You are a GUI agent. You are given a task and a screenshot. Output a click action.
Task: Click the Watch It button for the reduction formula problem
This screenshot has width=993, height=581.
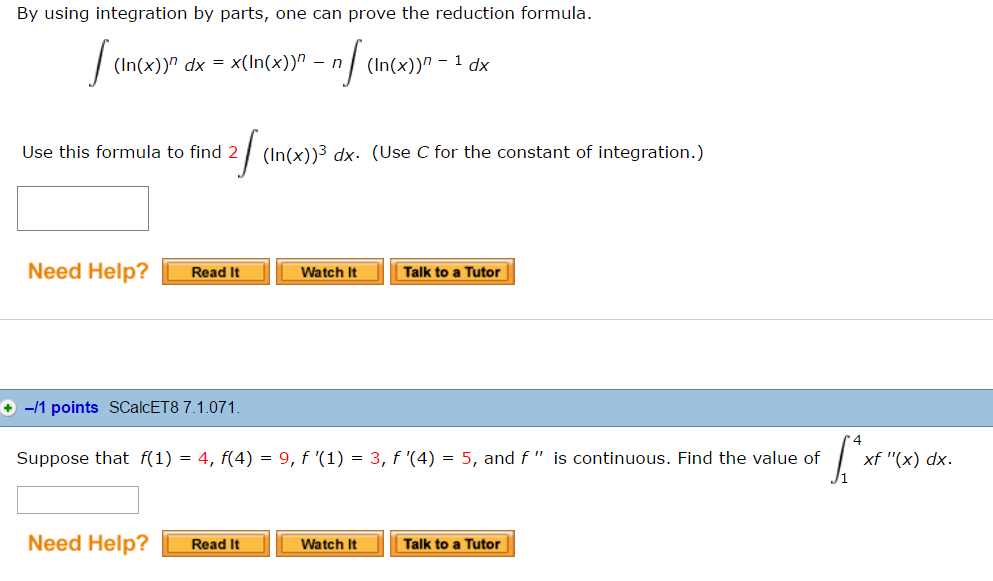tap(329, 271)
